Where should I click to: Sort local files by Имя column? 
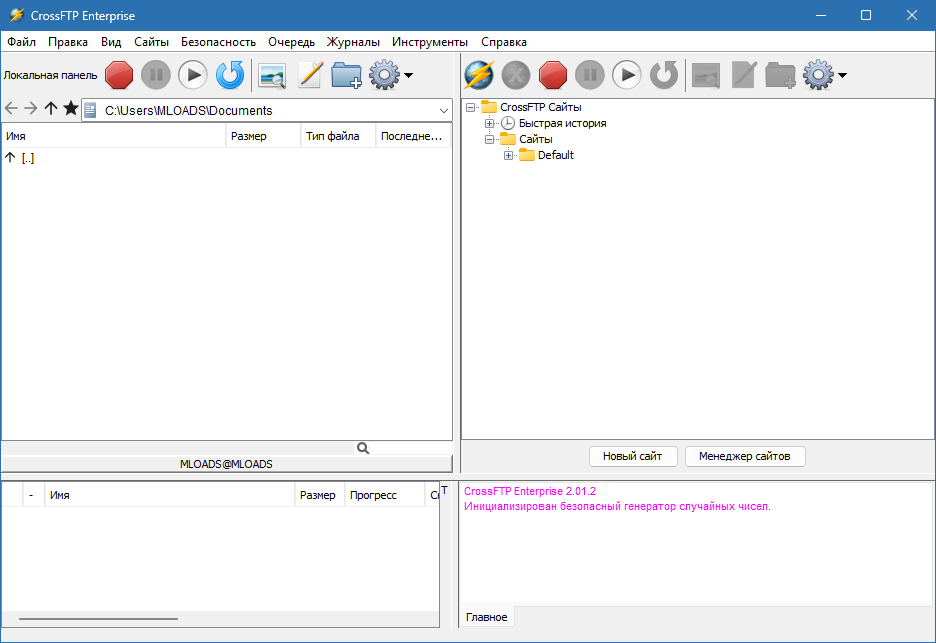point(113,136)
